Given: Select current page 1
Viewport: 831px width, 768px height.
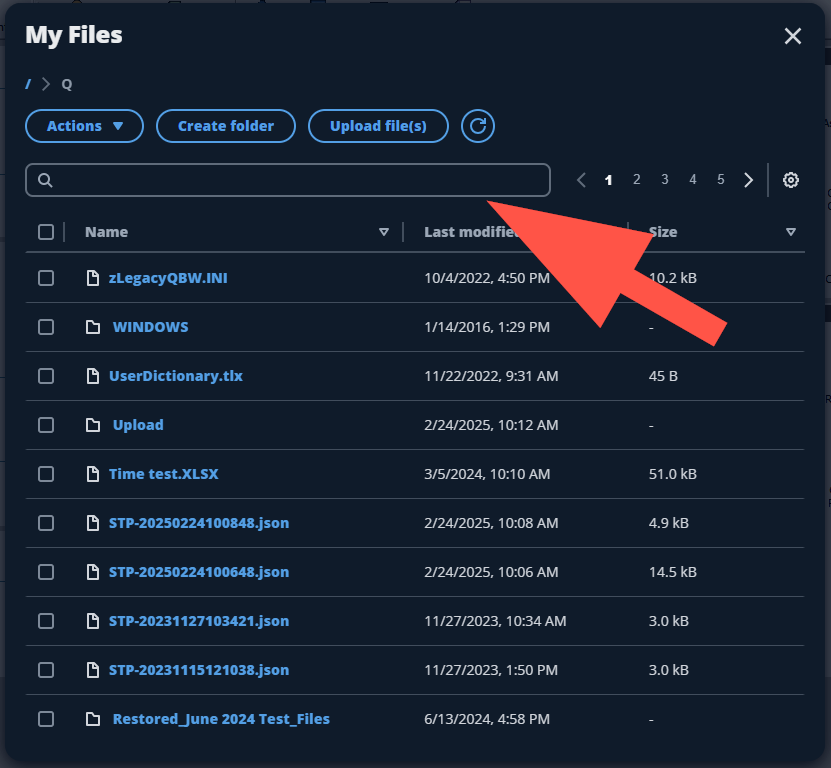Looking at the screenshot, I should [608, 180].
